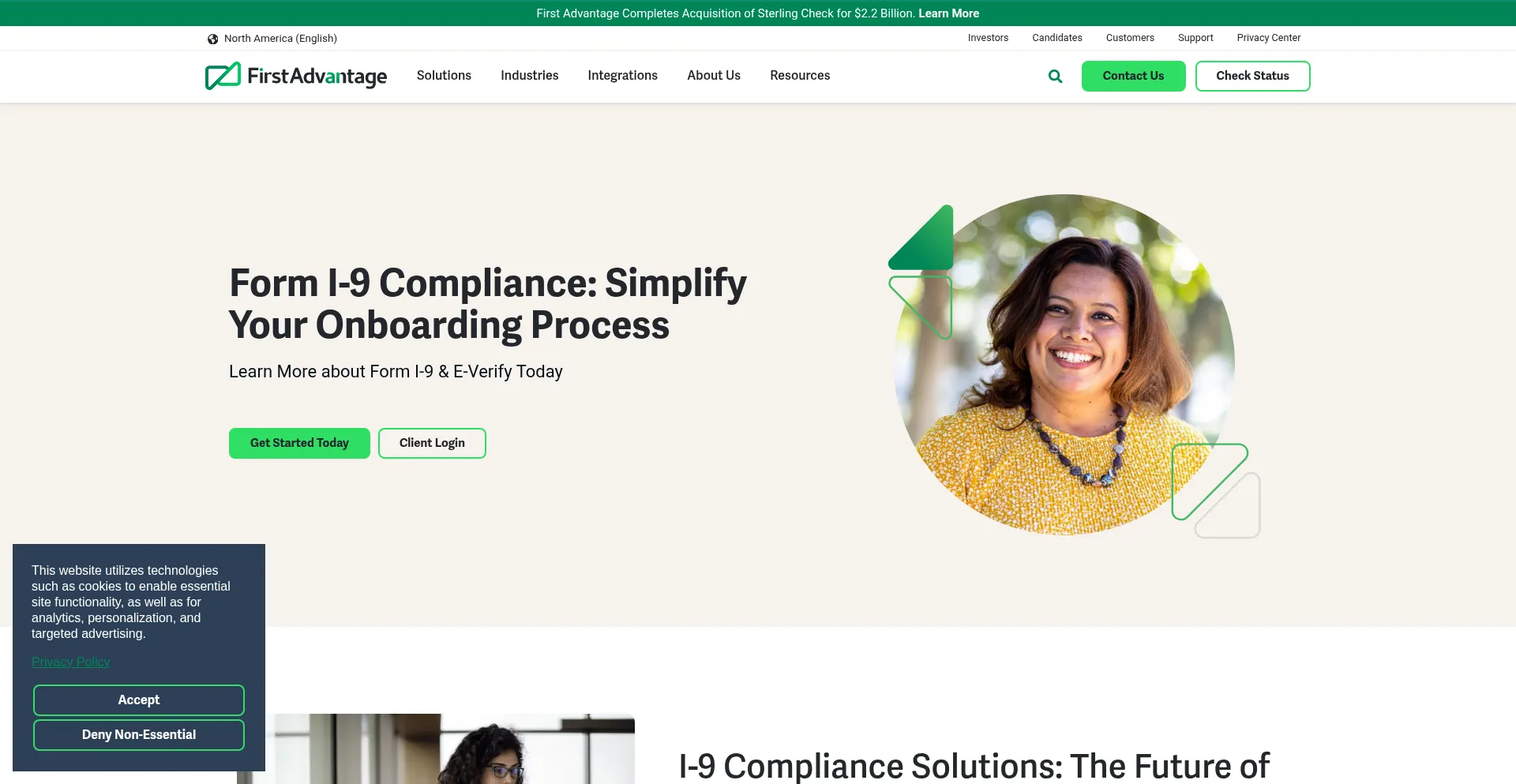1516x784 pixels.
Task: Click the Contact Us button
Action: 1133,76
